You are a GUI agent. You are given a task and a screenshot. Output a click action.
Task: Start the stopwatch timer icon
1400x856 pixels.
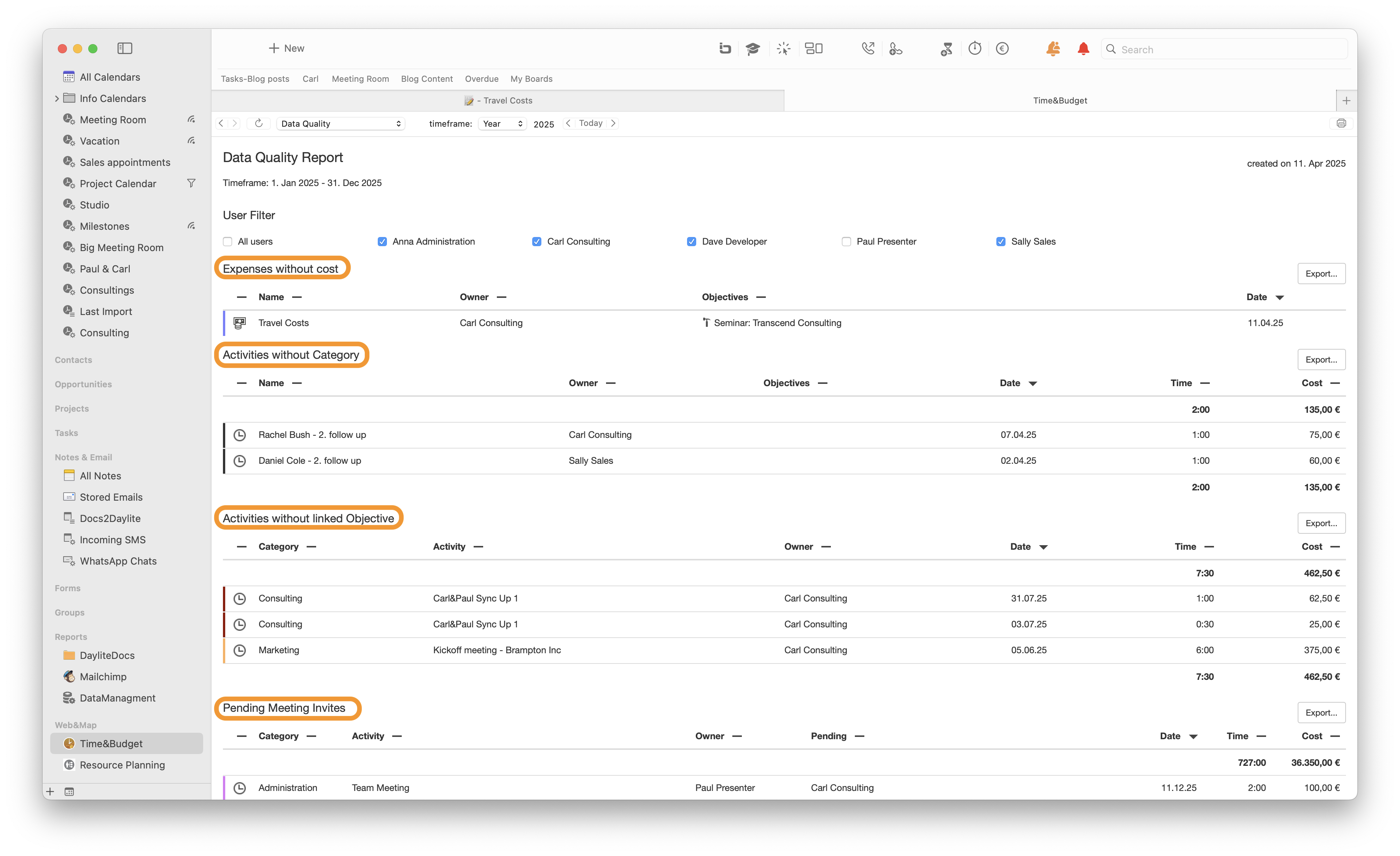pyautogui.click(x=975, y=49)
